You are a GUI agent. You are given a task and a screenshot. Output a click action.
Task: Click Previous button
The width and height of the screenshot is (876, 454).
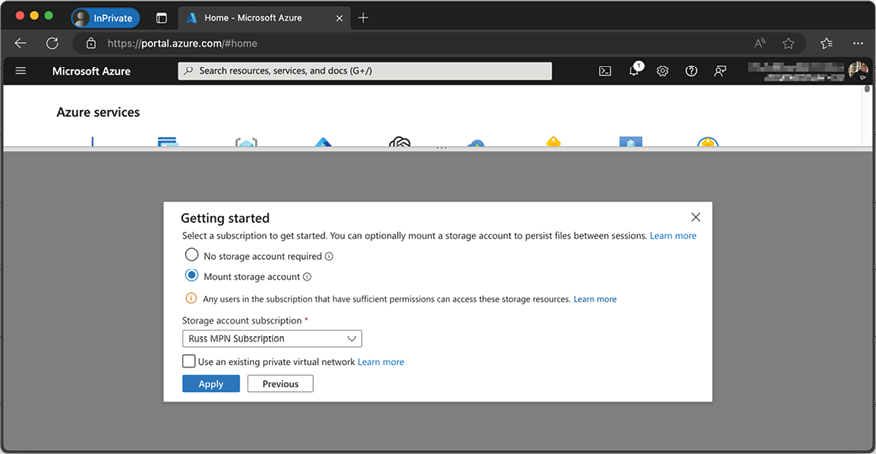[x=280, y=384]
